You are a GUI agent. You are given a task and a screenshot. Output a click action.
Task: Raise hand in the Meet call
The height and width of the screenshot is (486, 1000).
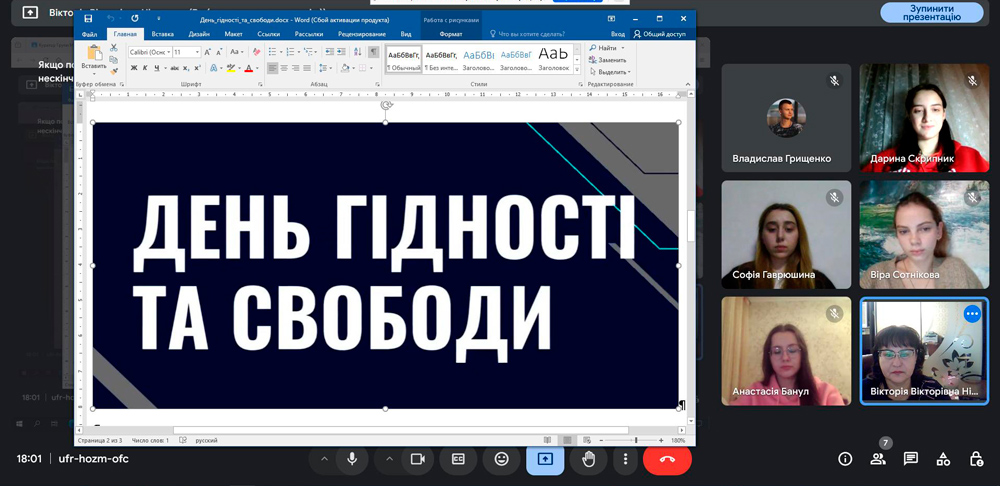[x=589, y=459]
